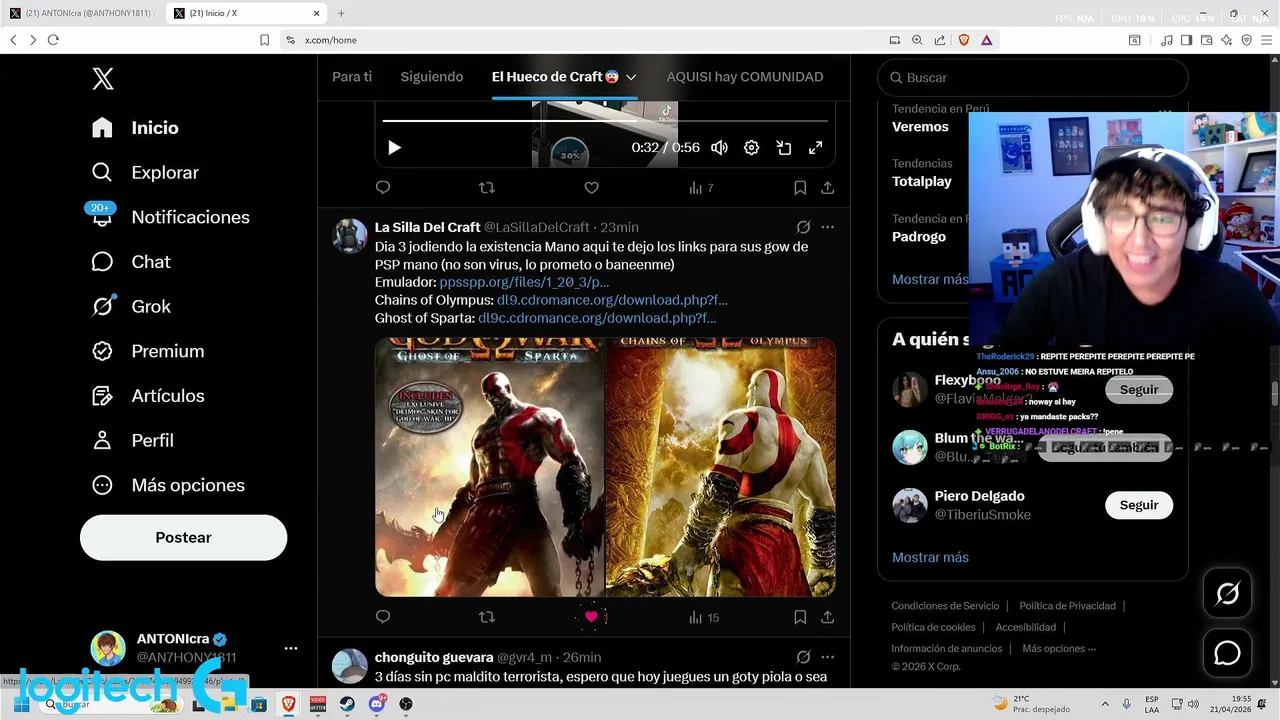Follow Piero Delgado
Screen dimensions: 1280x720
click(1139, 505)
